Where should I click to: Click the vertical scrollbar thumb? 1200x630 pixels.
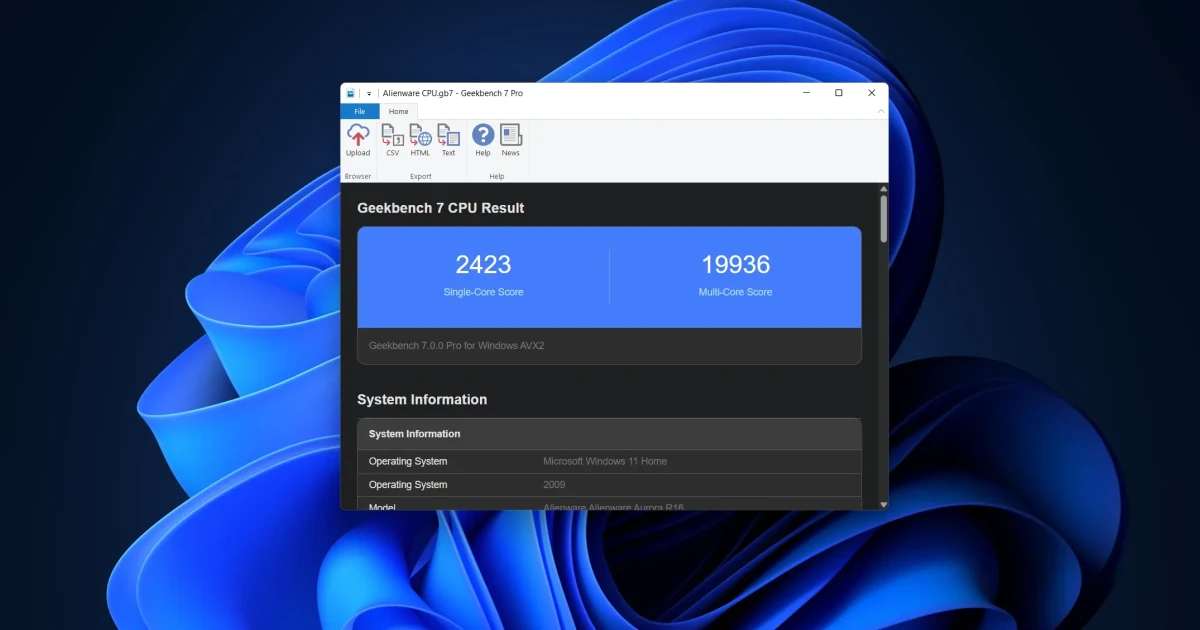[x=883, y=219]
